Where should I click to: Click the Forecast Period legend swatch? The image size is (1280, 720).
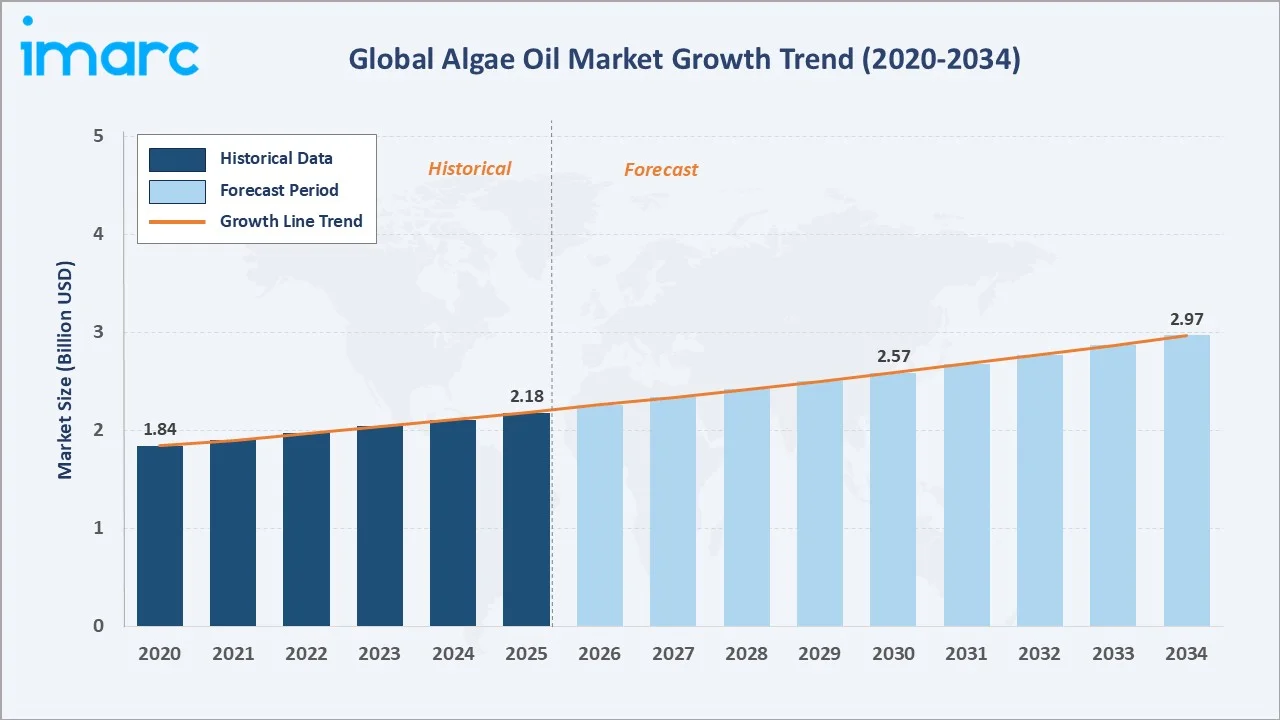177,191
